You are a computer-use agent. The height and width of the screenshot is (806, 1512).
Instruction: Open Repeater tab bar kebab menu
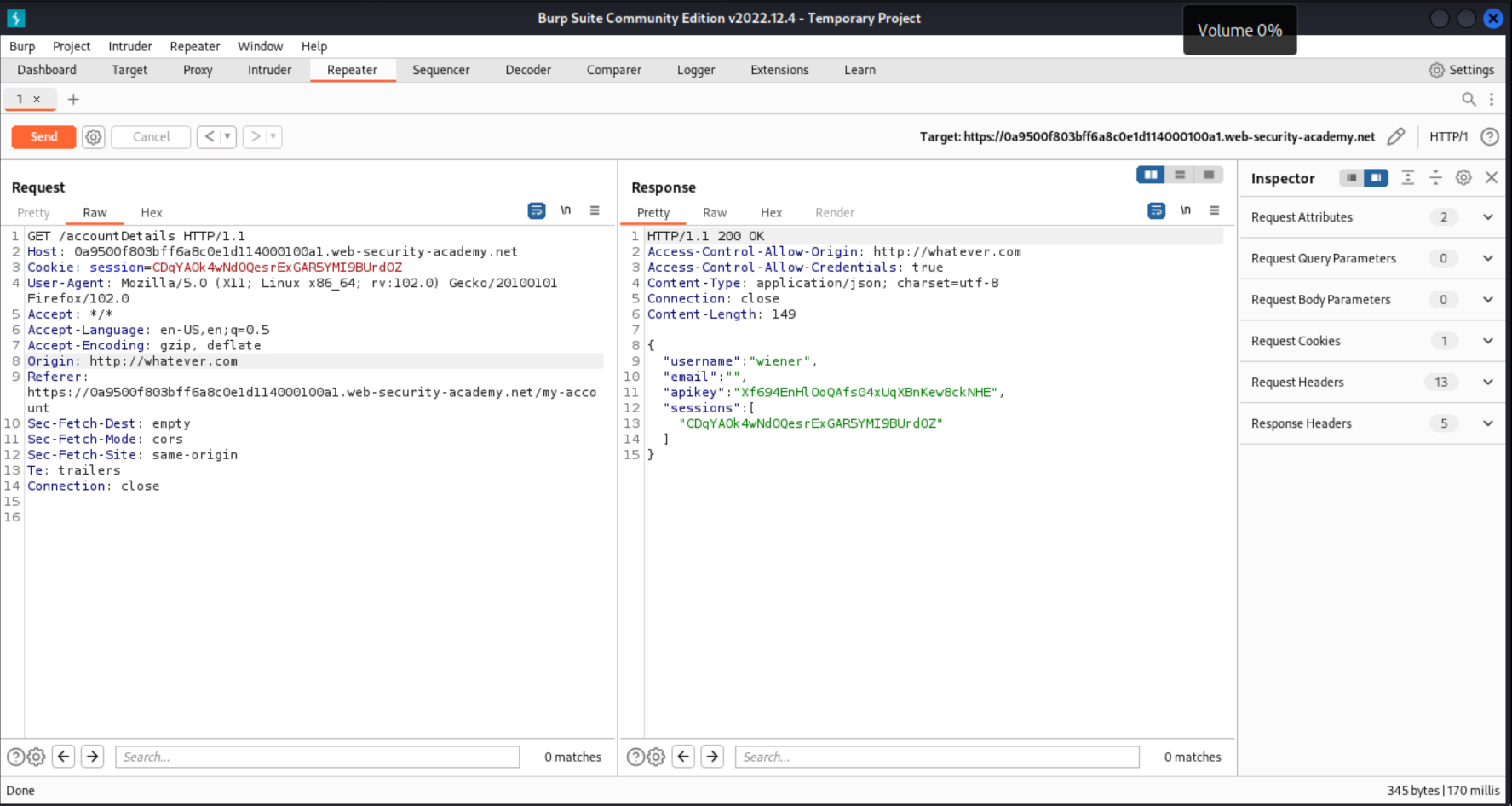1492,99
